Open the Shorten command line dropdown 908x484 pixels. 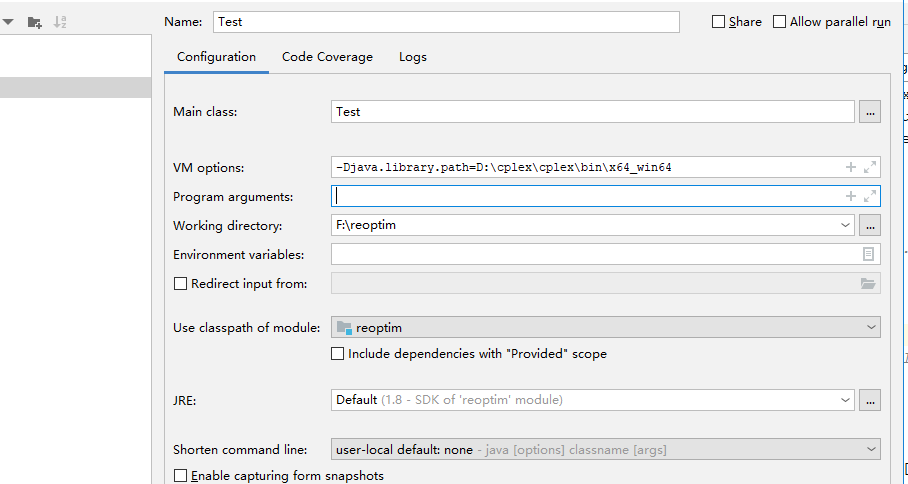[870, 450]
